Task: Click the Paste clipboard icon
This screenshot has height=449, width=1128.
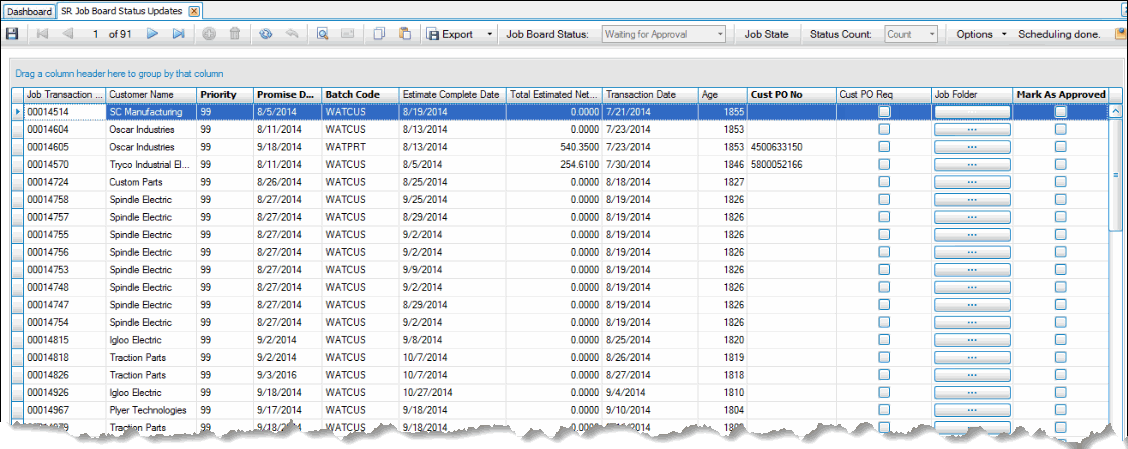Action: (x=404, y=34)
